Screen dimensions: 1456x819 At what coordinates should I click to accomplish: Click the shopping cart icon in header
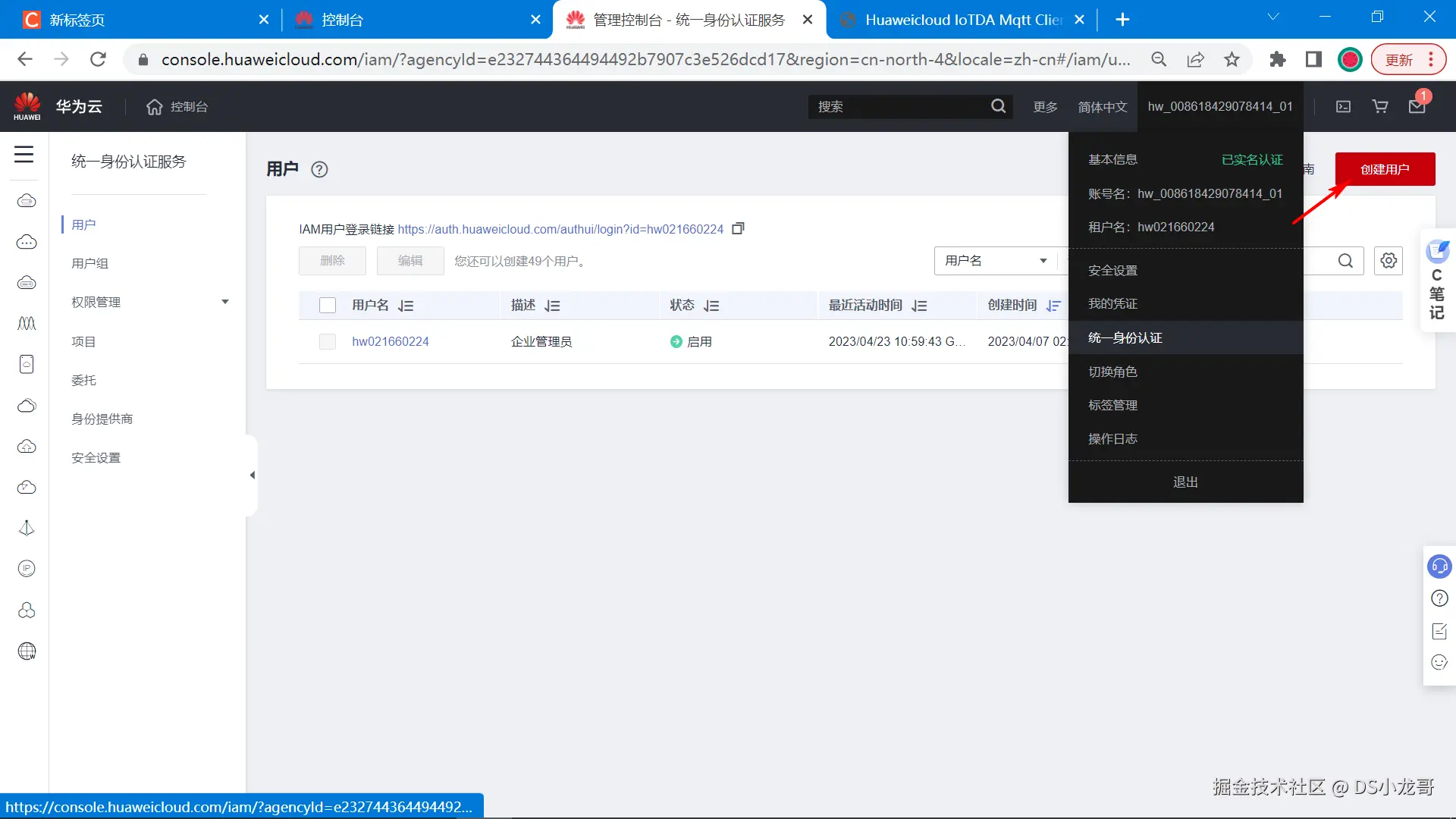(1380, 107)
